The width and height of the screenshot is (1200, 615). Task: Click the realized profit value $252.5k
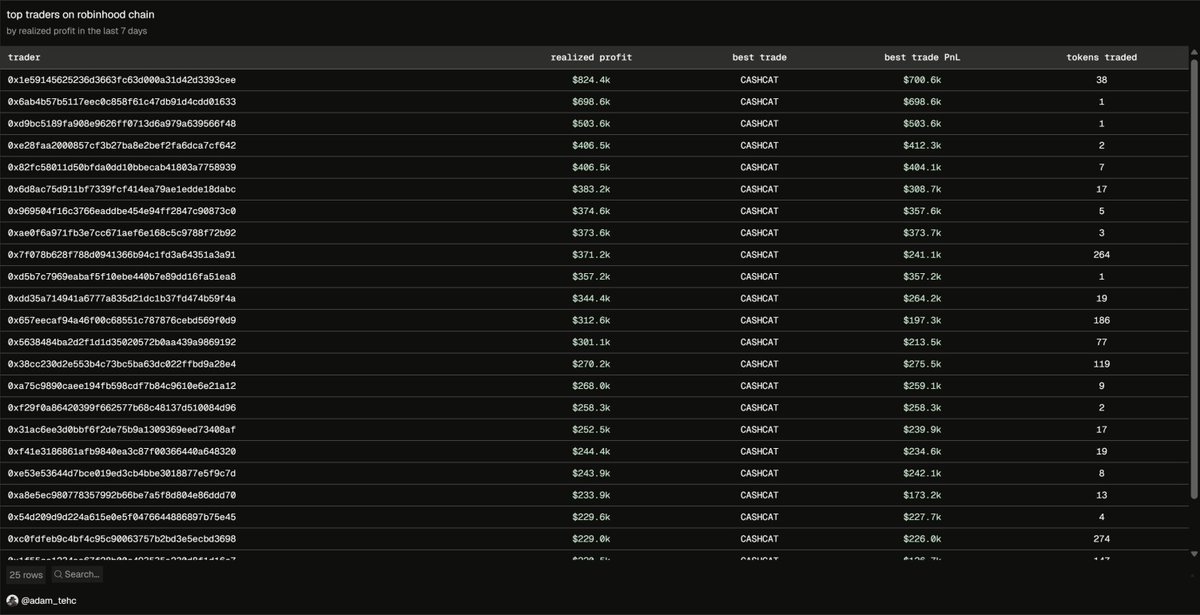[x=591, y=430]
